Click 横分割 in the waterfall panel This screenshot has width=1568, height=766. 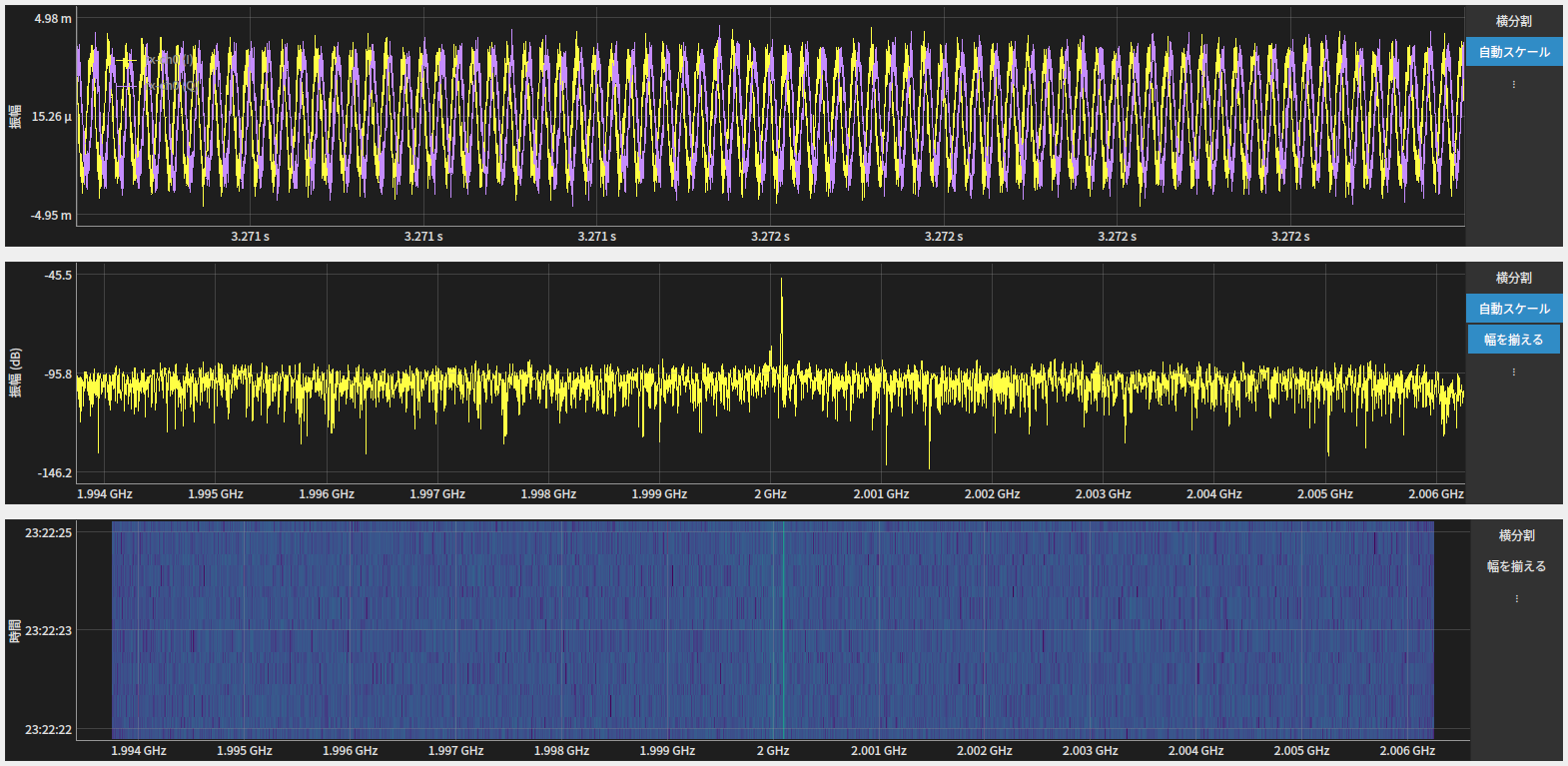pos(1516,535)
